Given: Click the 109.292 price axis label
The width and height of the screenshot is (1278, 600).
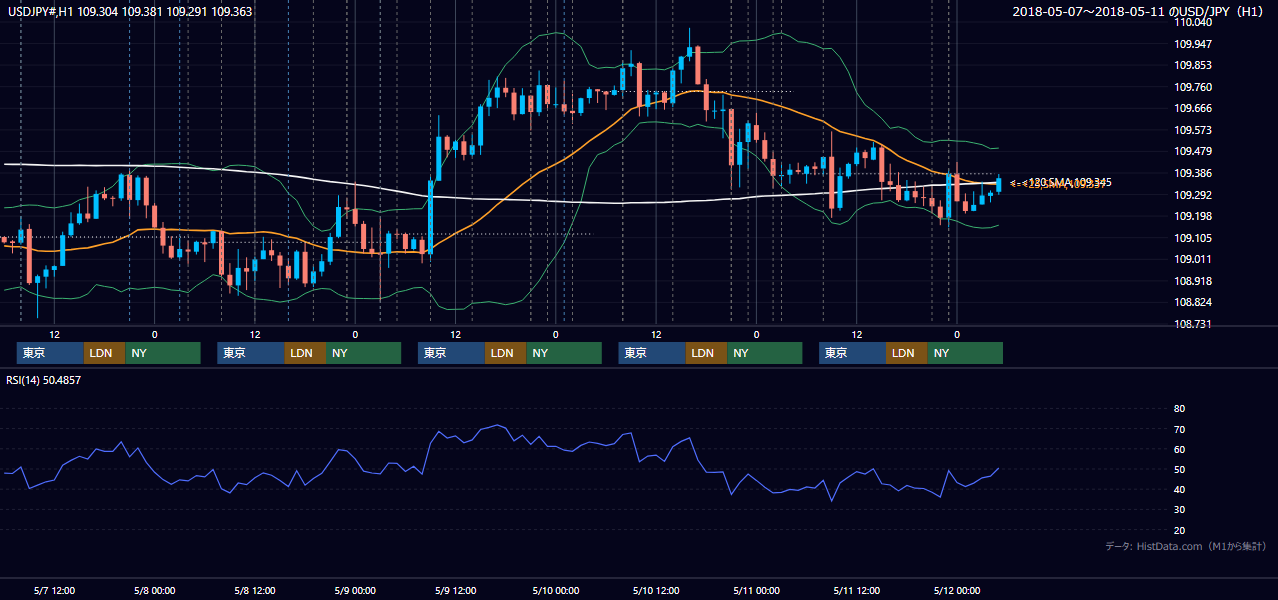Looking at the screenshot, I should (1193, 195).
